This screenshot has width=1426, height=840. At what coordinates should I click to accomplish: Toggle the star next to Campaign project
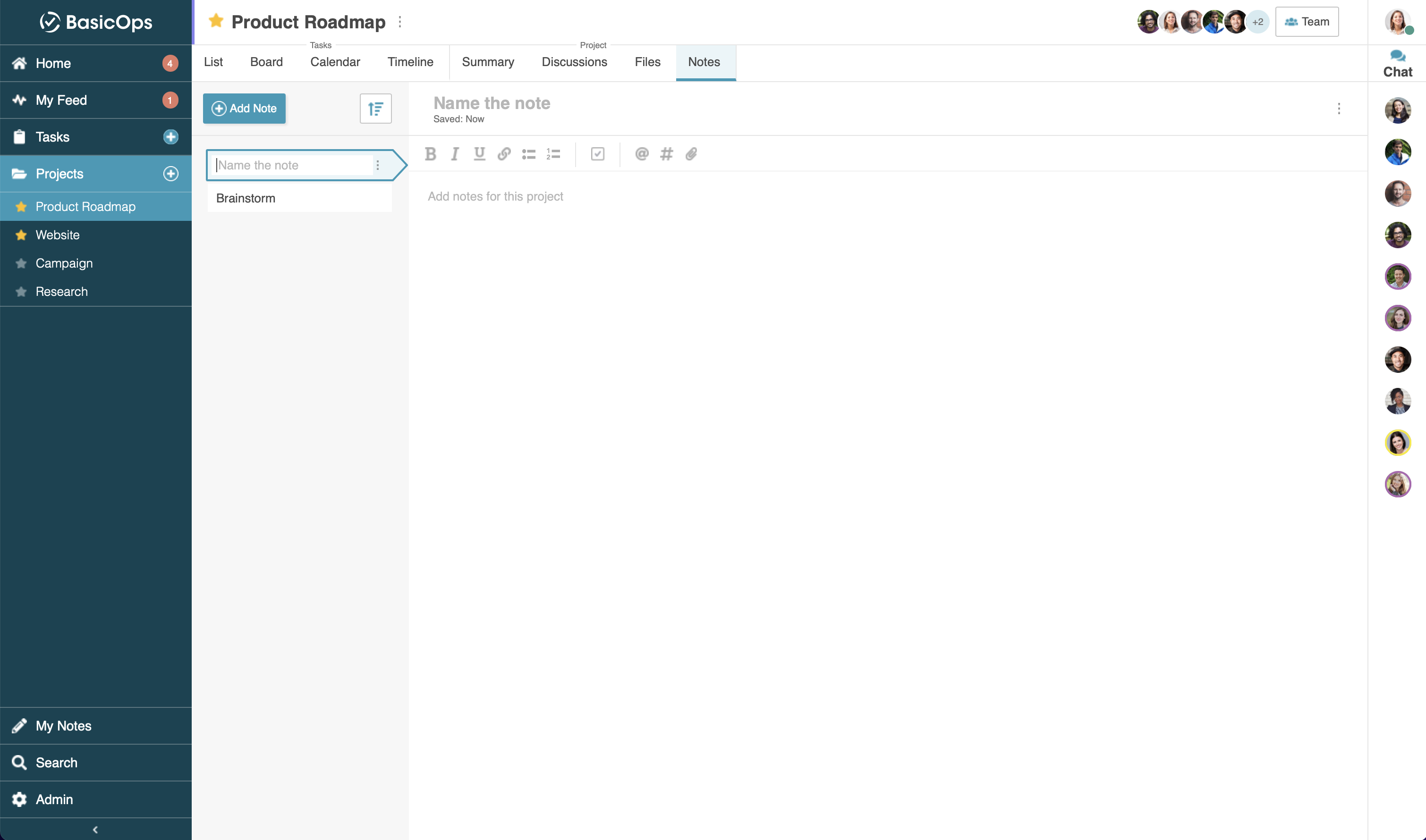coord(21,263)
